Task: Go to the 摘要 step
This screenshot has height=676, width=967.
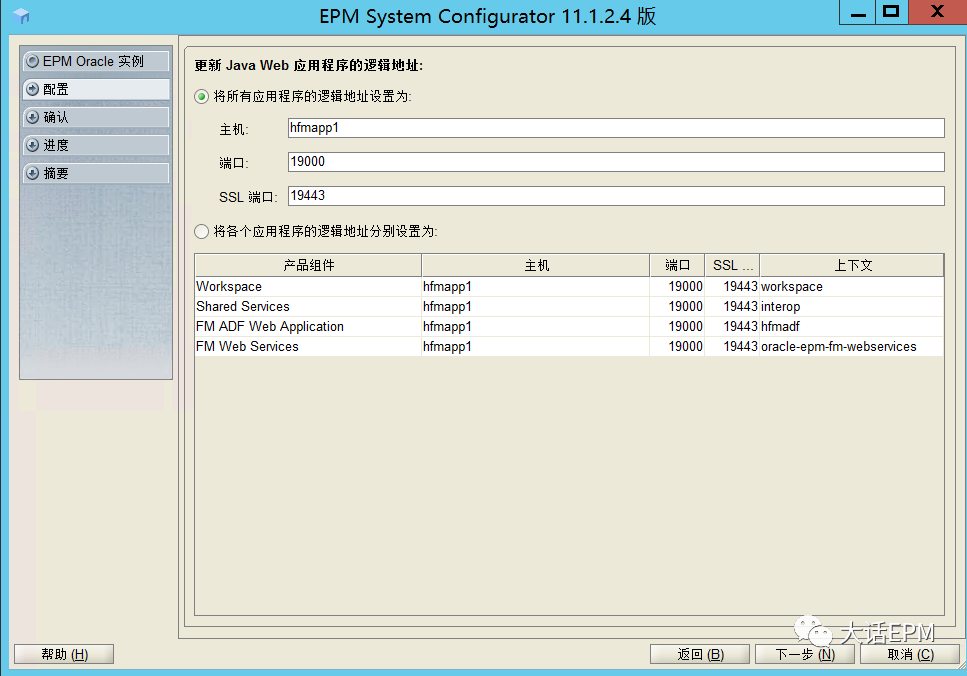Action: (96, 173)
